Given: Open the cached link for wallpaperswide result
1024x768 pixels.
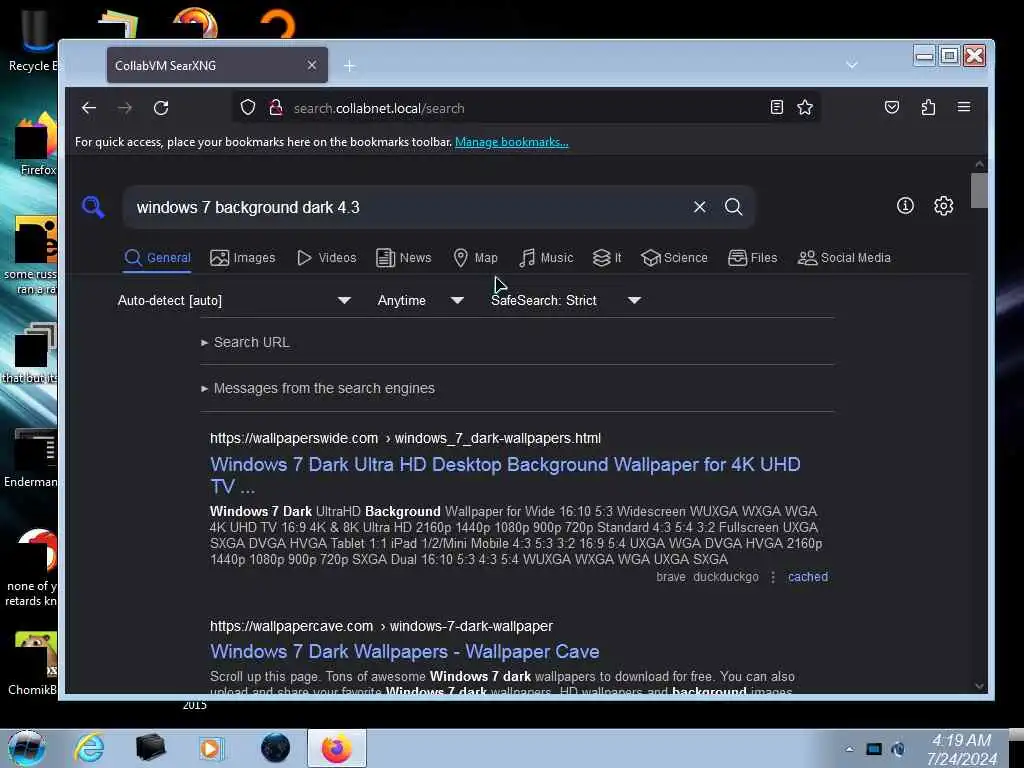Looking at the screenshot, I should 808,577.
